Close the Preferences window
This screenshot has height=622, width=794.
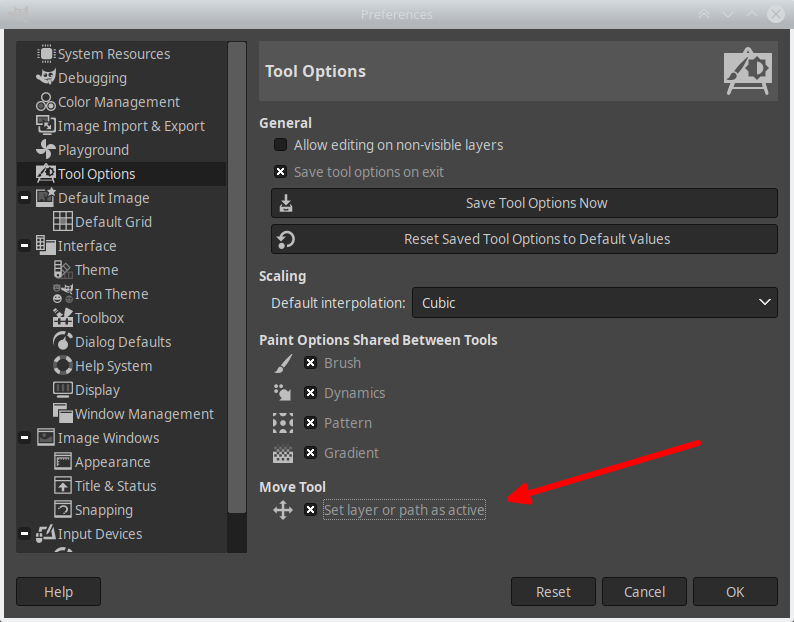[776, 14]
